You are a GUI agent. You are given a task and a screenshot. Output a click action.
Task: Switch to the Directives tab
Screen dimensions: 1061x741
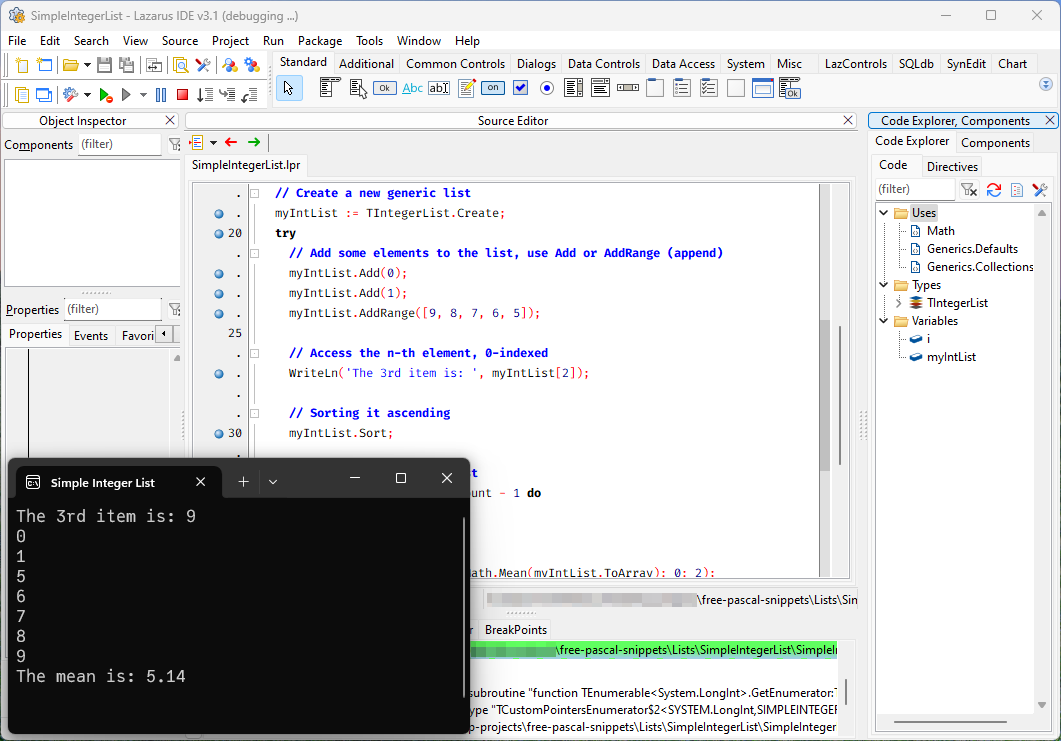click(x=952, y=167)
